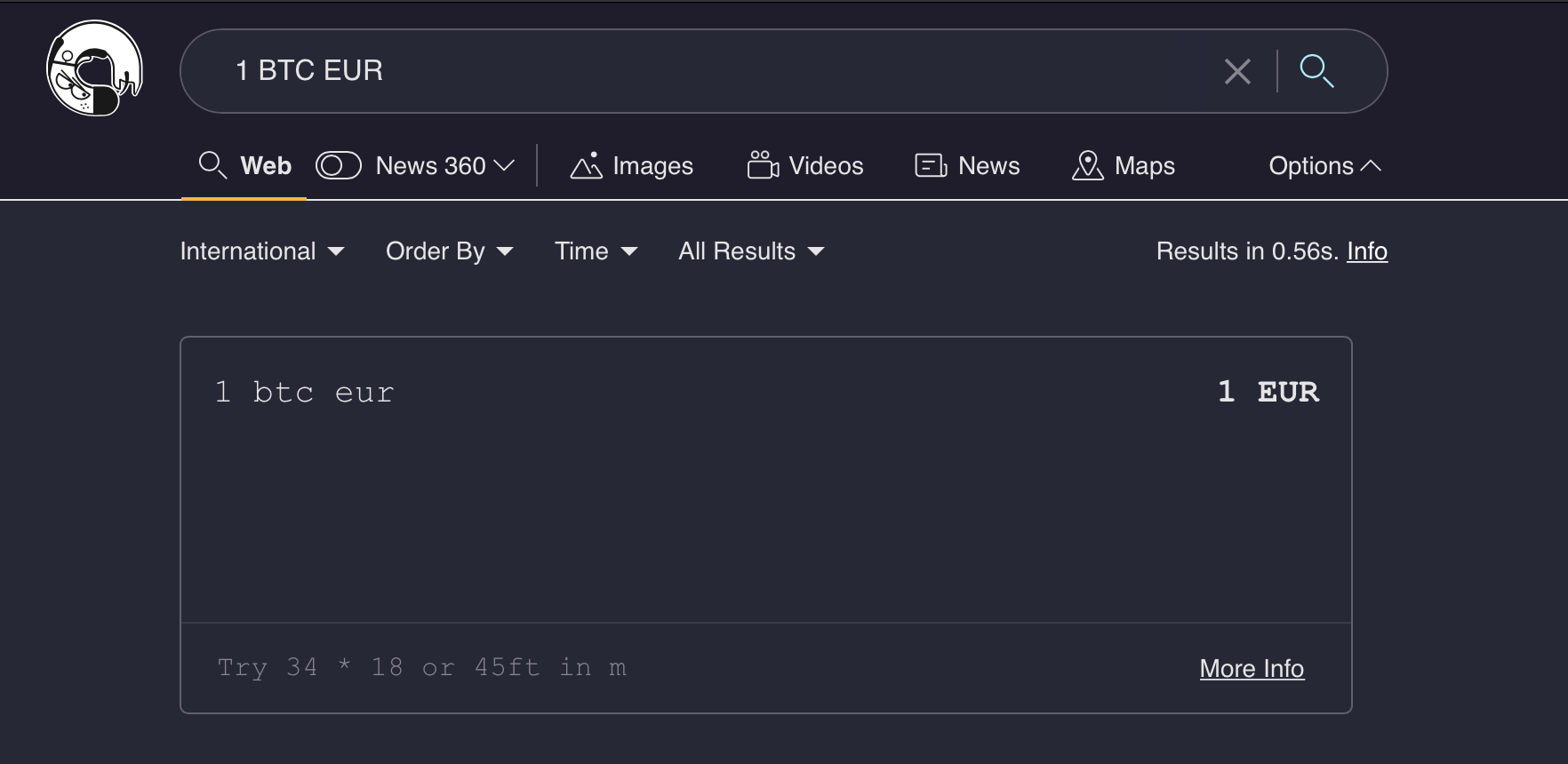Click the search engine mascot logo

point(94,69)
